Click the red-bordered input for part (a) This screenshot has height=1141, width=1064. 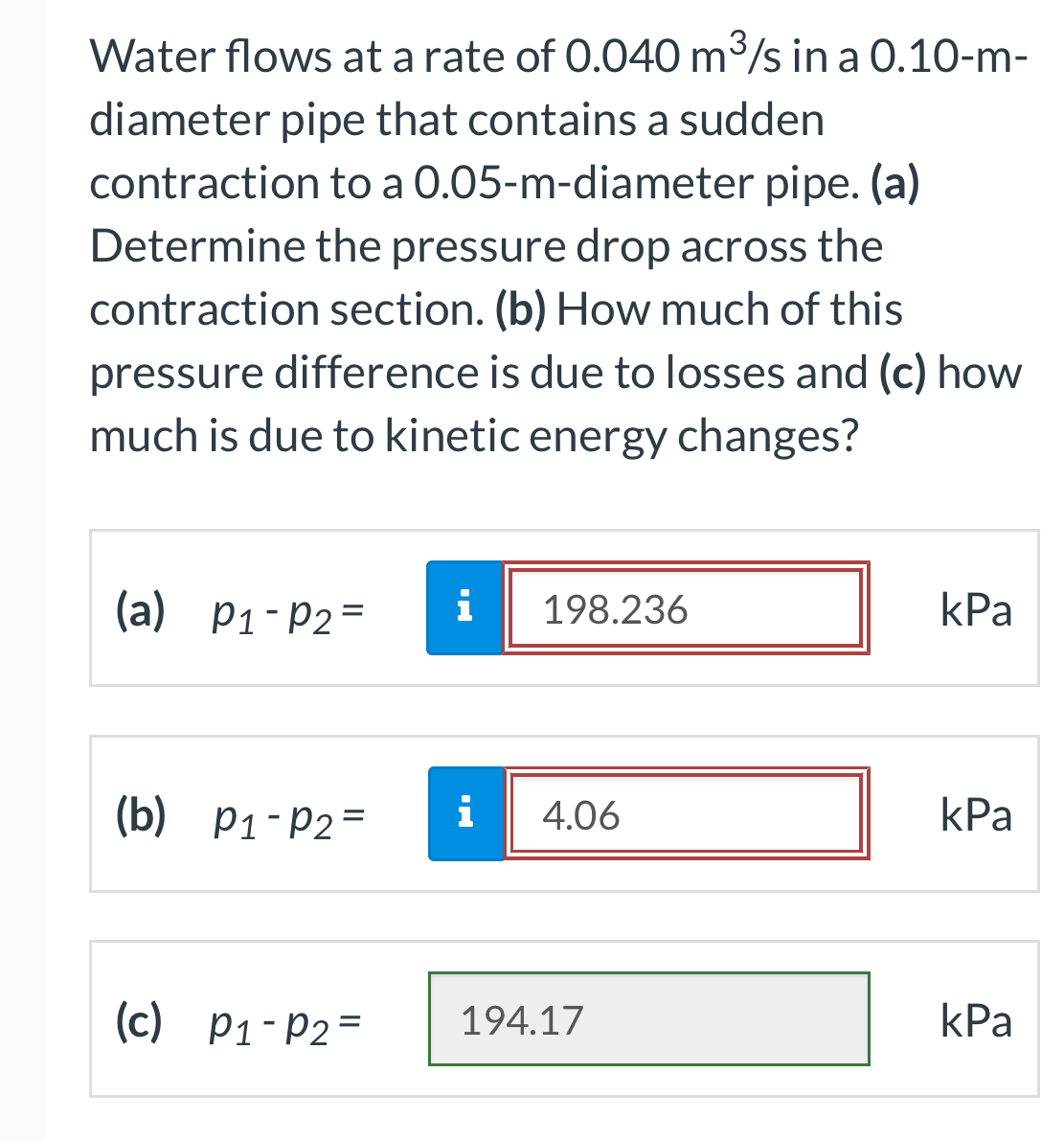click(x=685, y=609)
